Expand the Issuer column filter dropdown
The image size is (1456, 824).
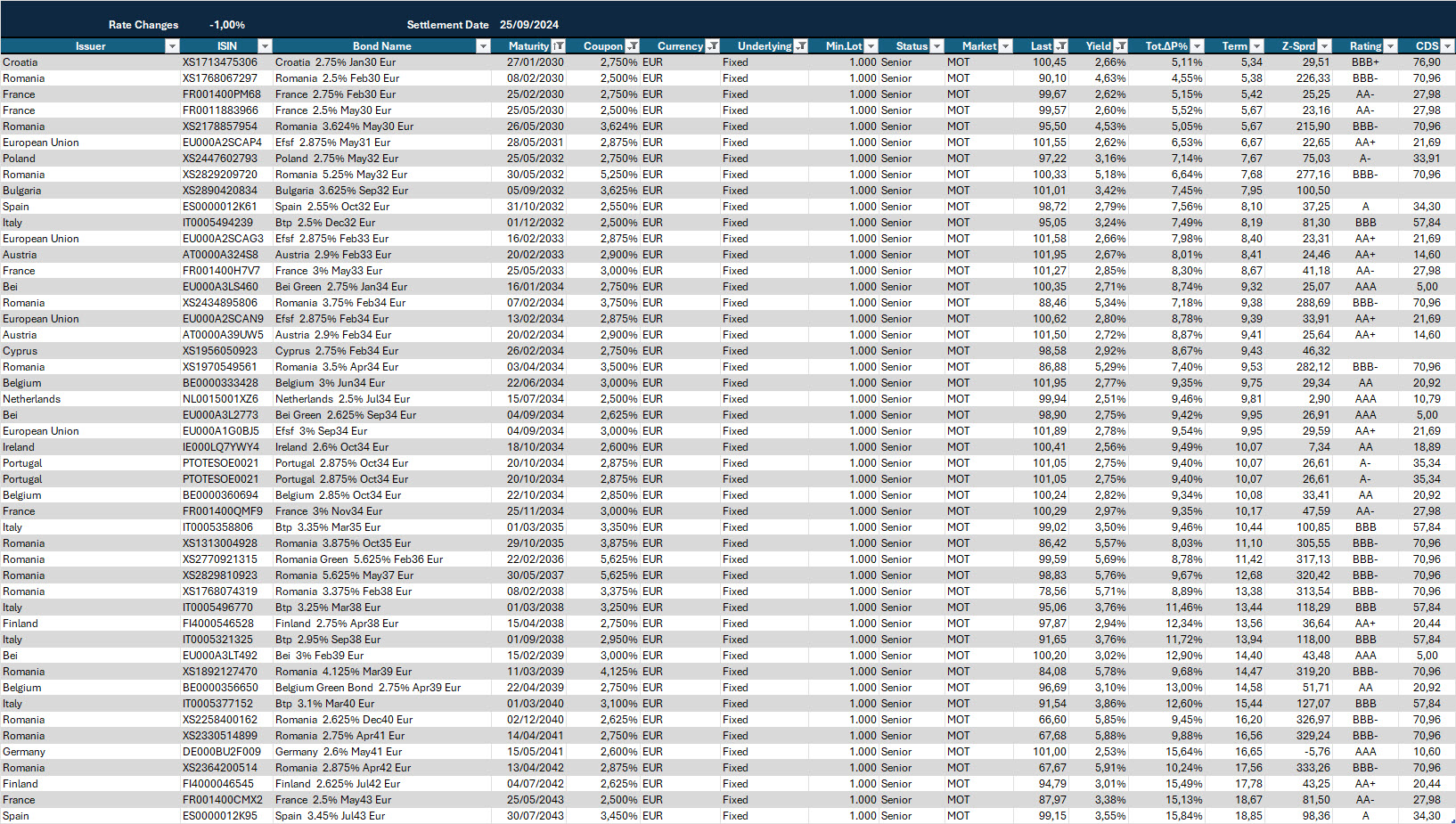[172, 46]
